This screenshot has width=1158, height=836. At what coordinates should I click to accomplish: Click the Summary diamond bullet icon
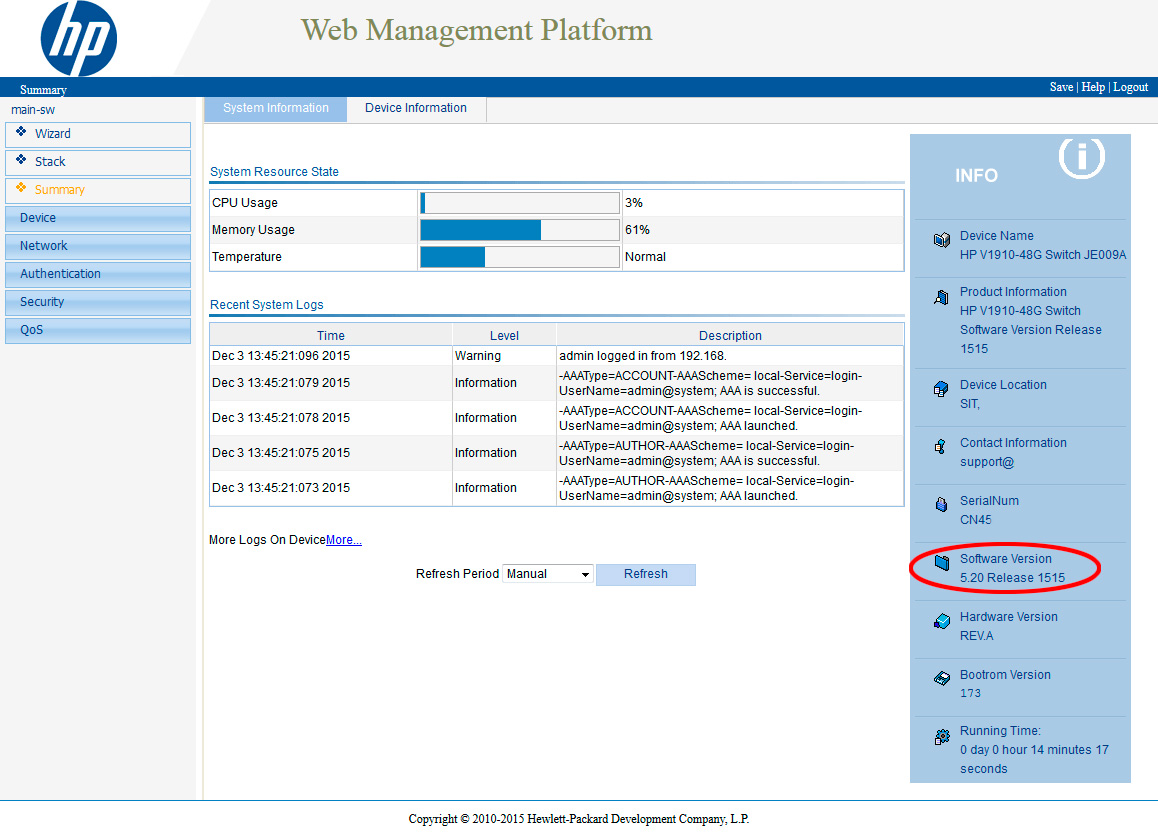(x=21, y=188)
